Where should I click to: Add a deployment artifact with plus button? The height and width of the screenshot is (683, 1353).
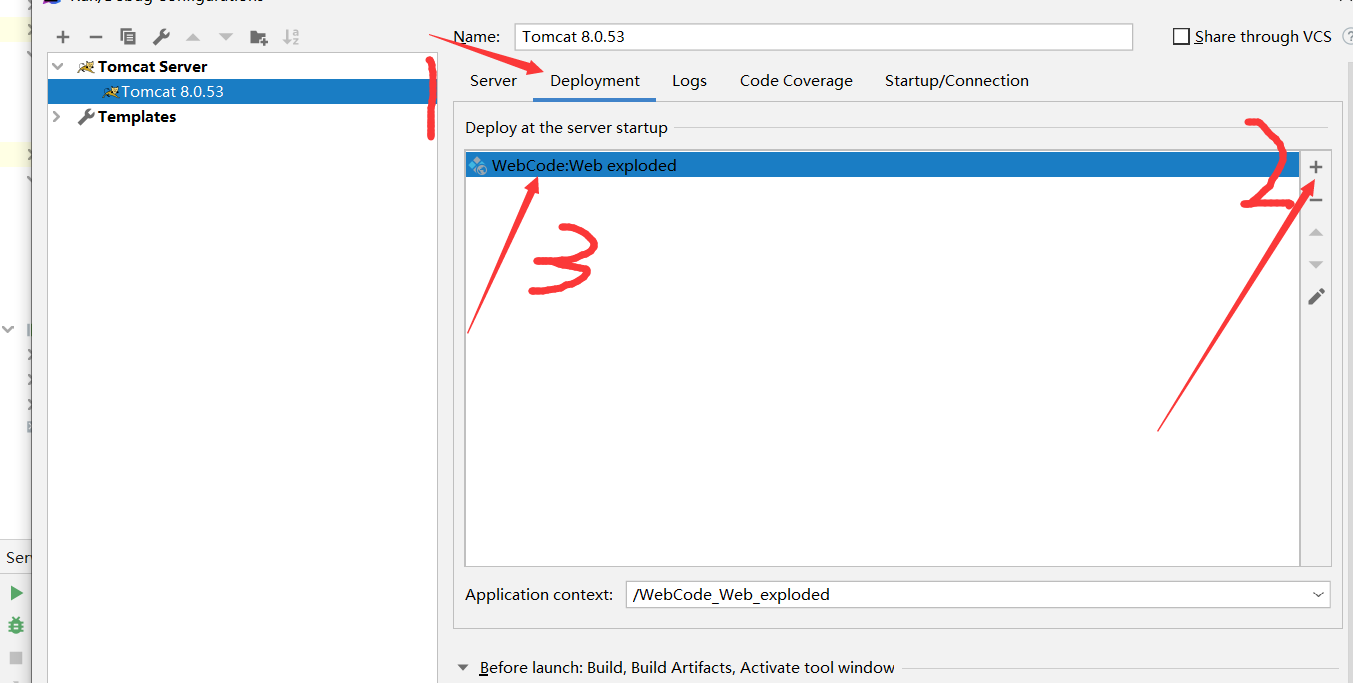point(1316,167)
